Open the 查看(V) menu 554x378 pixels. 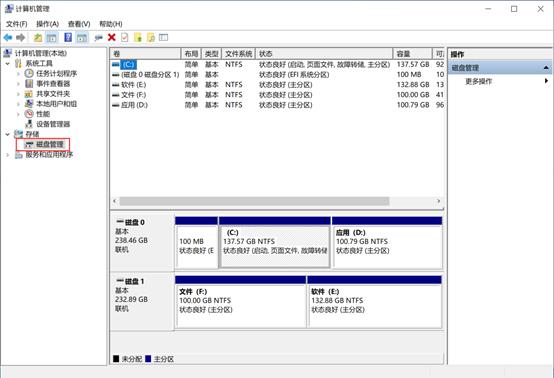(79, 24)
